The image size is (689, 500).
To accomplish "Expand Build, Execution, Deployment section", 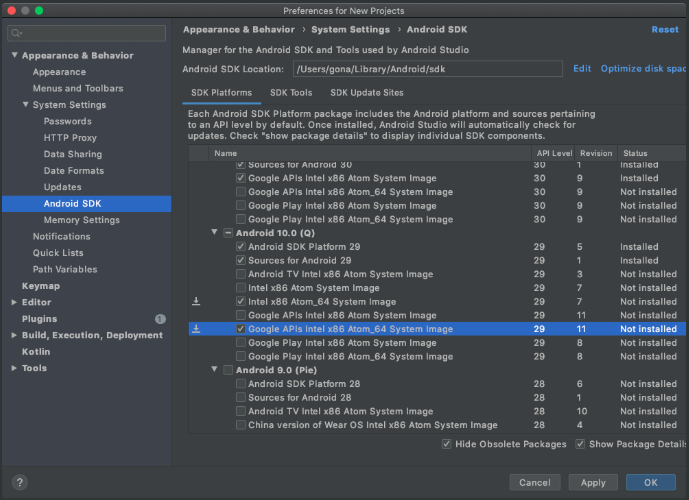I will tap(14, 335).
